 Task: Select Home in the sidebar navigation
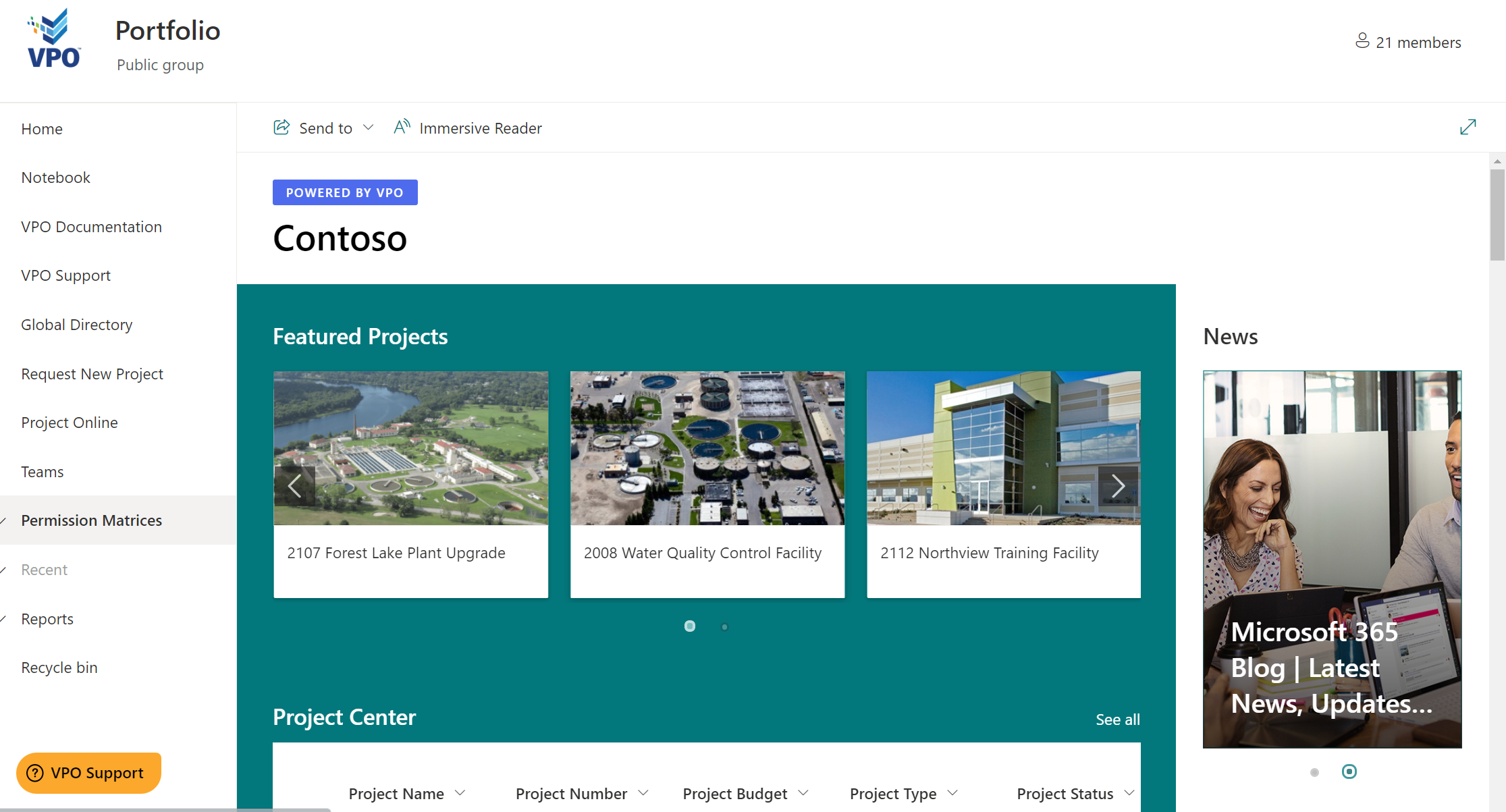click(42, 128)
